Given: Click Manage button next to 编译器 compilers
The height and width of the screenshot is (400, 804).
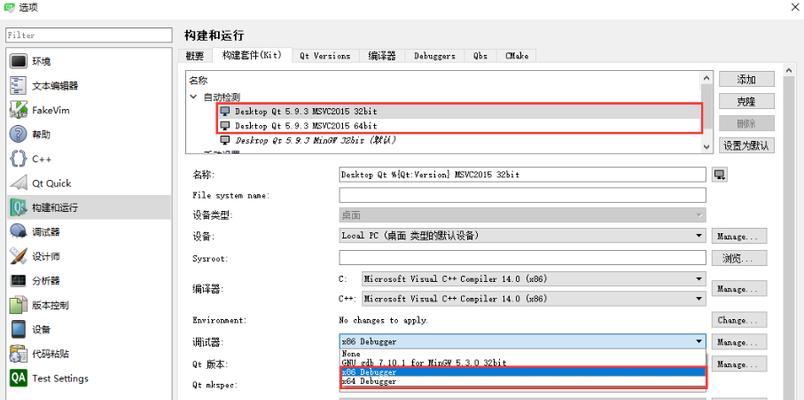Looking at the screenshot, I should click(739, 289).
